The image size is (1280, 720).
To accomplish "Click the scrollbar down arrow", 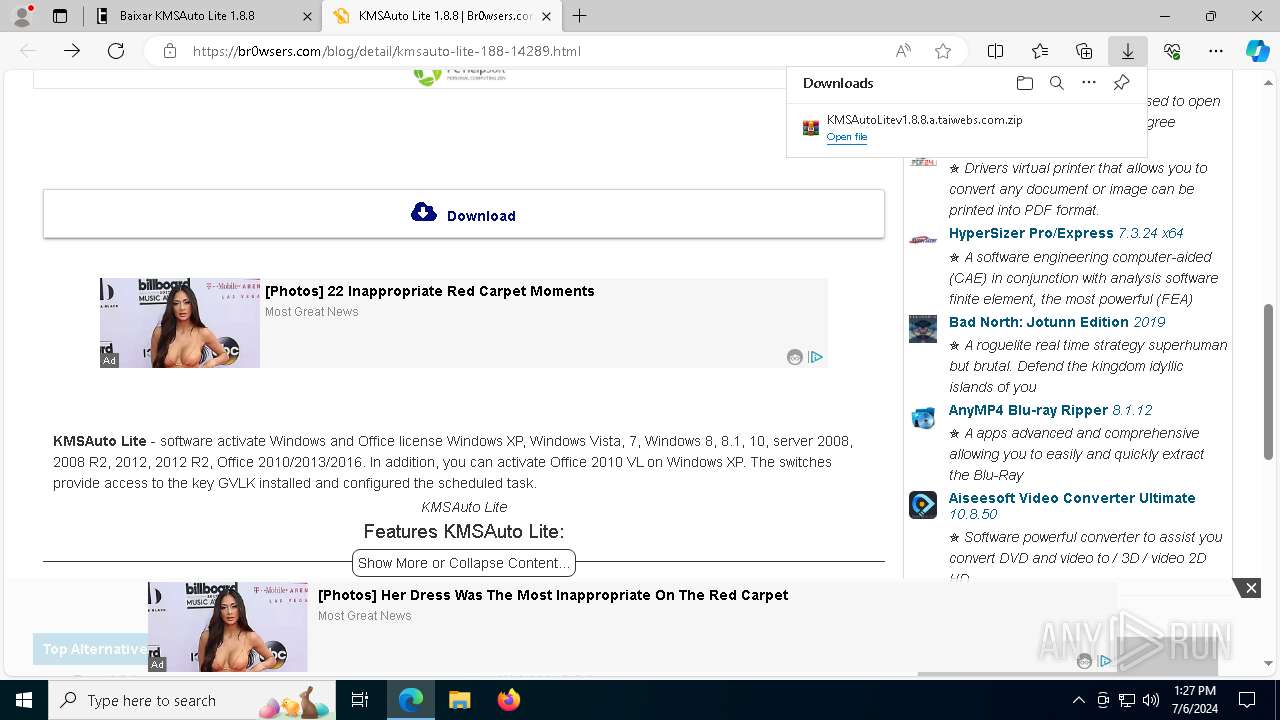I will coord(1269,663).
